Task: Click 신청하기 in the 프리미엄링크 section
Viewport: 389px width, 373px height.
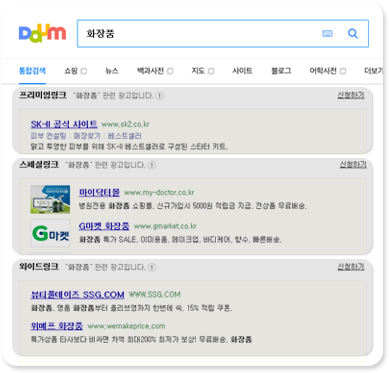Action: point(351,95)
